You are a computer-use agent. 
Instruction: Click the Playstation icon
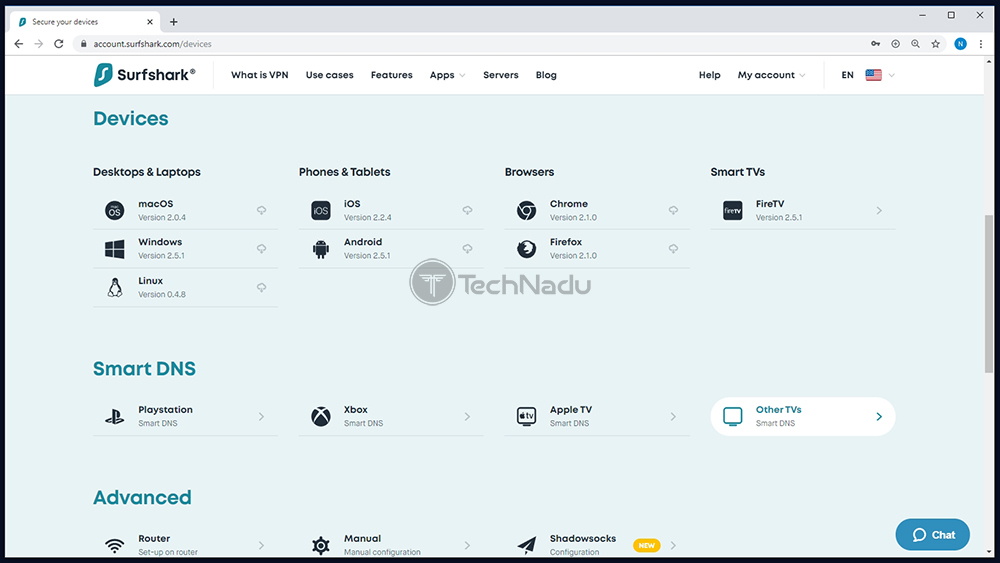(x=115, y=416)
